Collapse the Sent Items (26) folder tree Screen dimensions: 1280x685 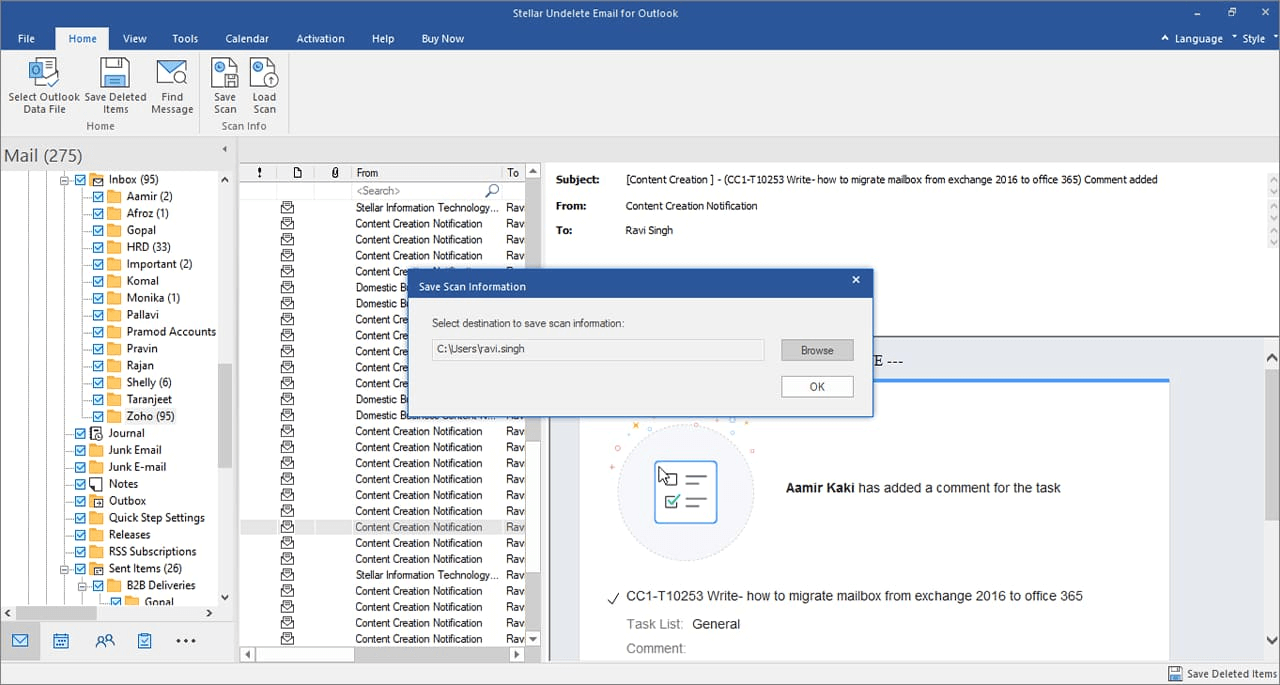pyautogui.click(x=65, y=569)
